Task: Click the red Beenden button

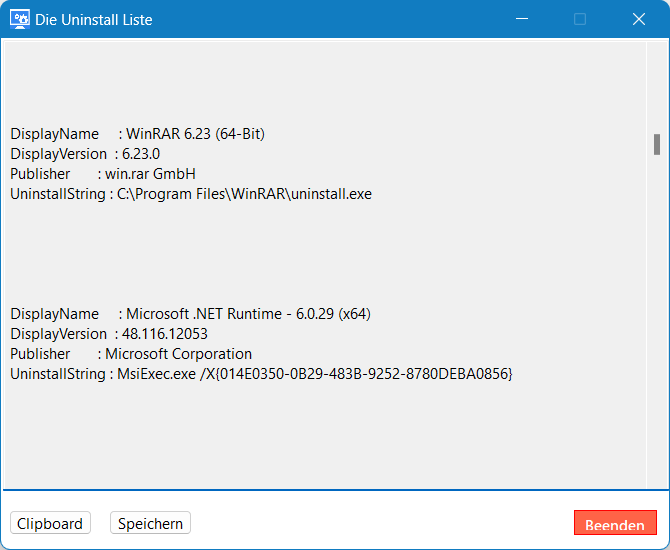Action: pyautogui.click(x=615, y=523)
